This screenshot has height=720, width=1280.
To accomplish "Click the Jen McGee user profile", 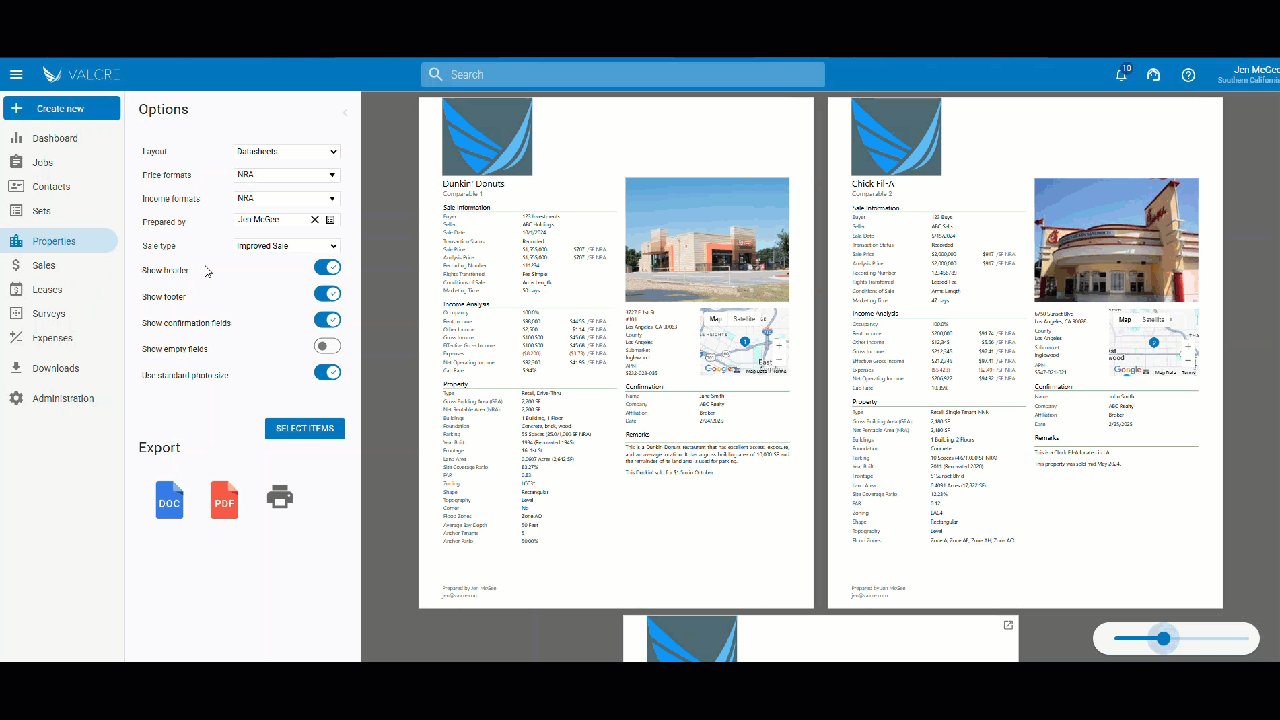I will (x=1248, y=75).
